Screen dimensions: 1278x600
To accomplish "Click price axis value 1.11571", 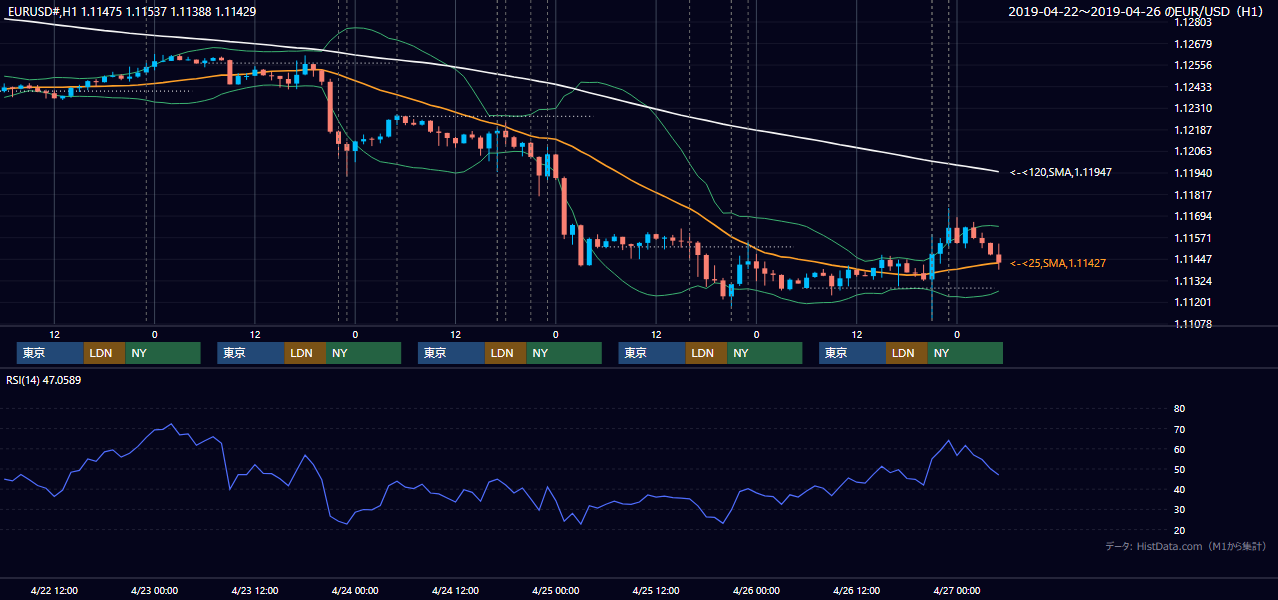I will [1194, 238].
